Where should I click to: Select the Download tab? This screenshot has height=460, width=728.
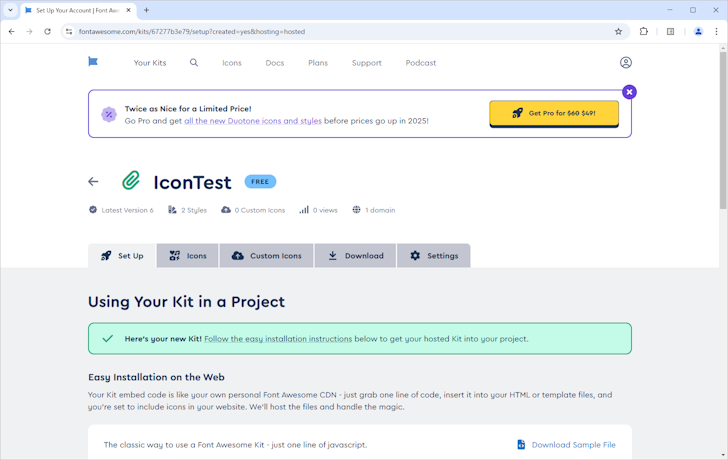355,256
